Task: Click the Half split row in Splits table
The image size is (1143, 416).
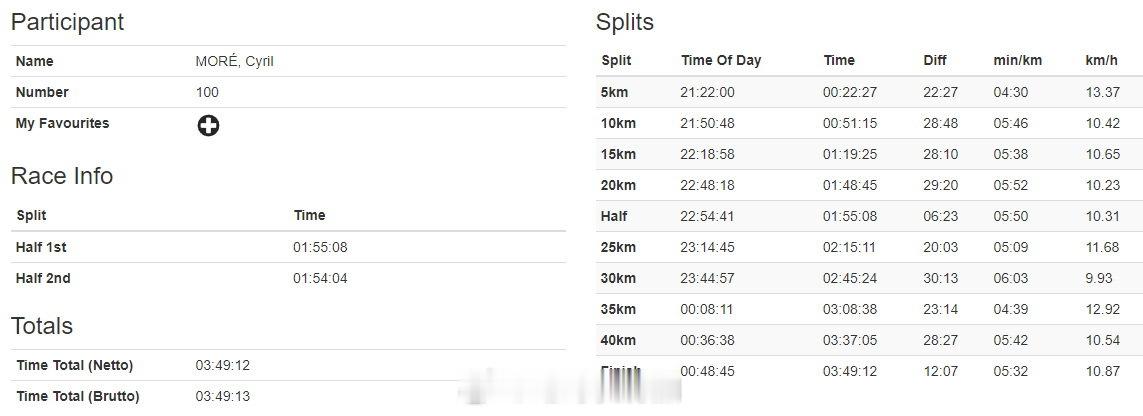Action: 869,216
